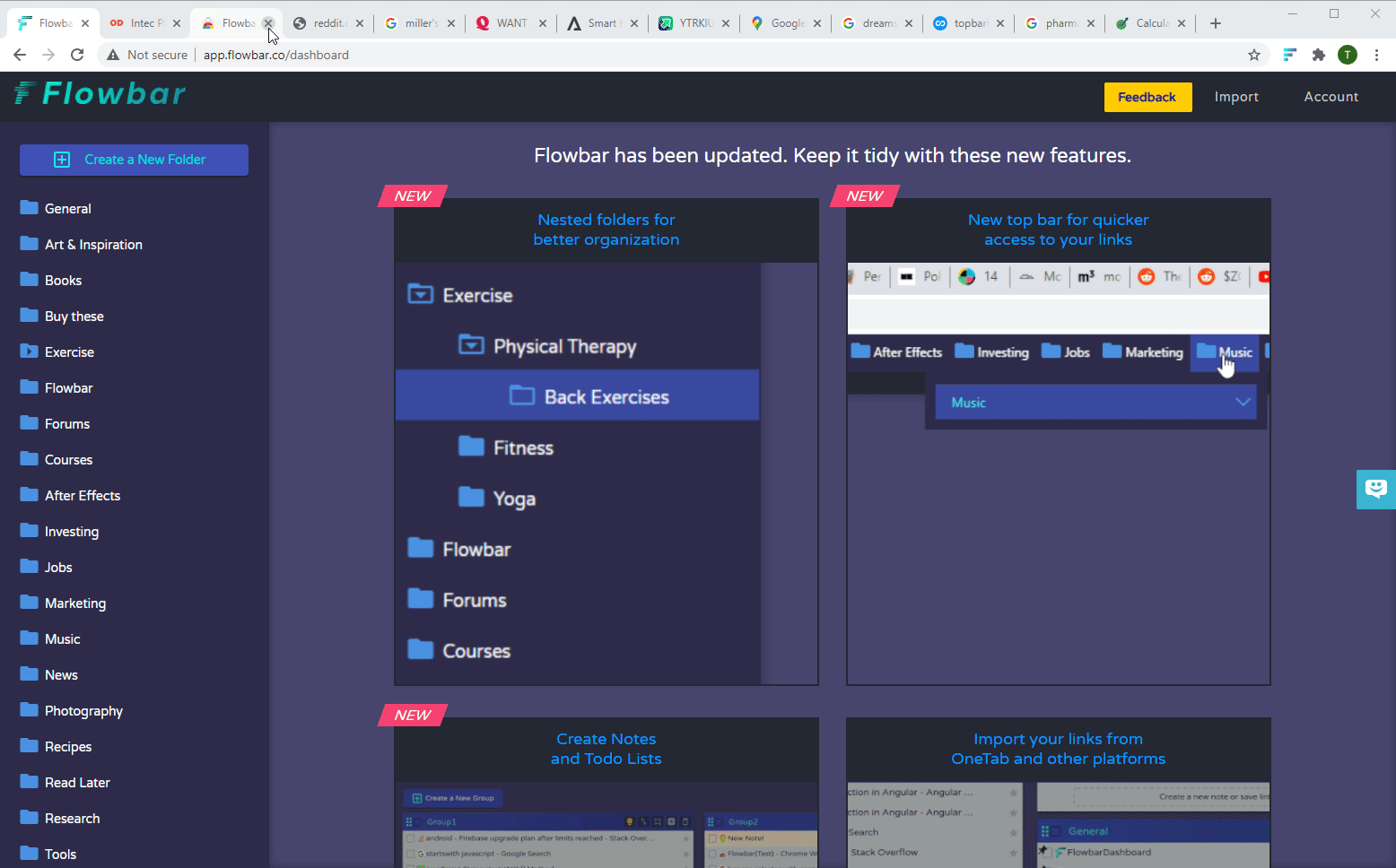
Task: Click the top bar preview image
Action: (1059, 473)
